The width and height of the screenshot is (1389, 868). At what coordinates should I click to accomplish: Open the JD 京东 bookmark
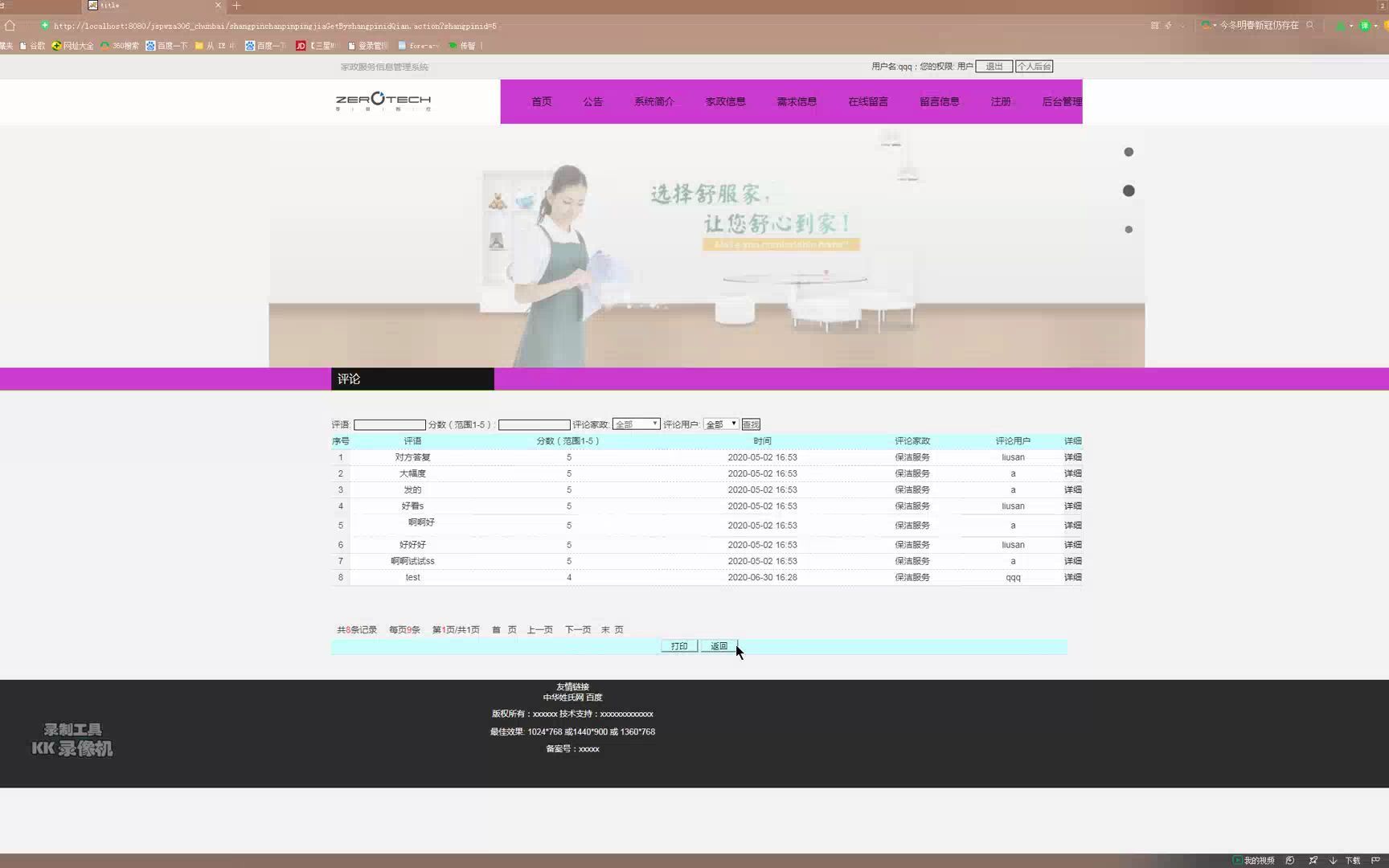[301, 46]
